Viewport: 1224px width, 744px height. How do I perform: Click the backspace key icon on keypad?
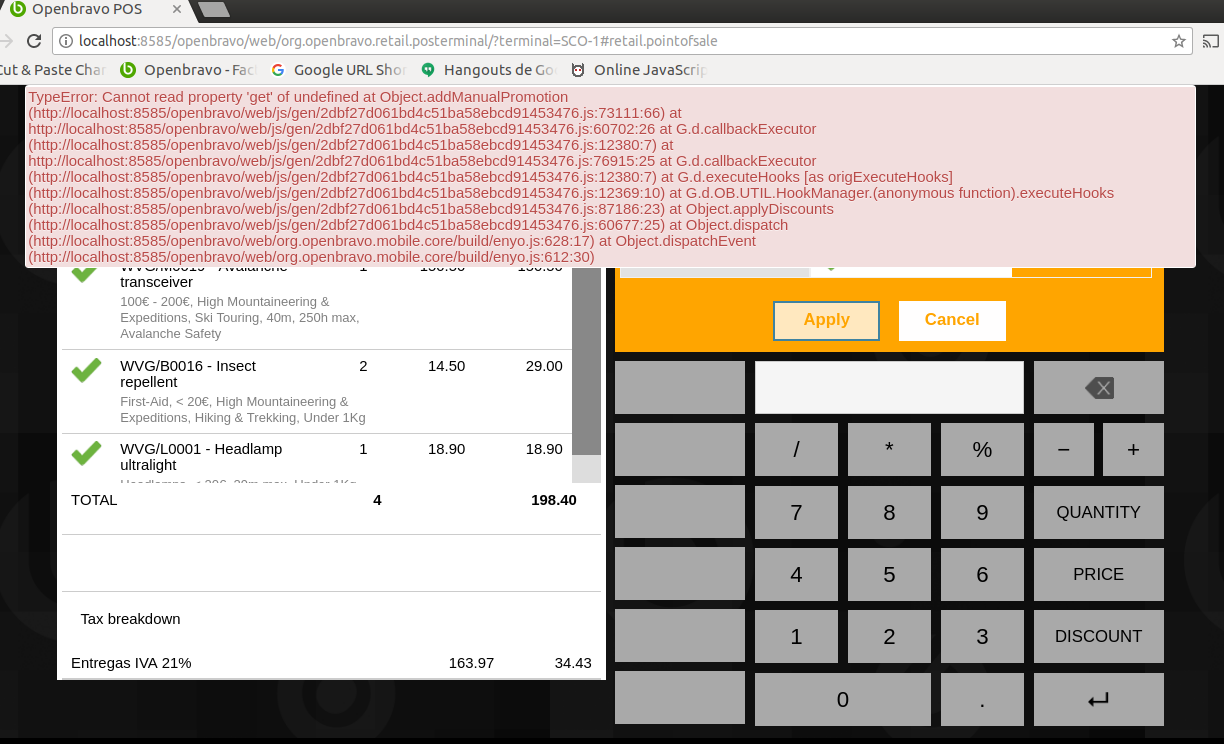click(x=1098, y=387)
